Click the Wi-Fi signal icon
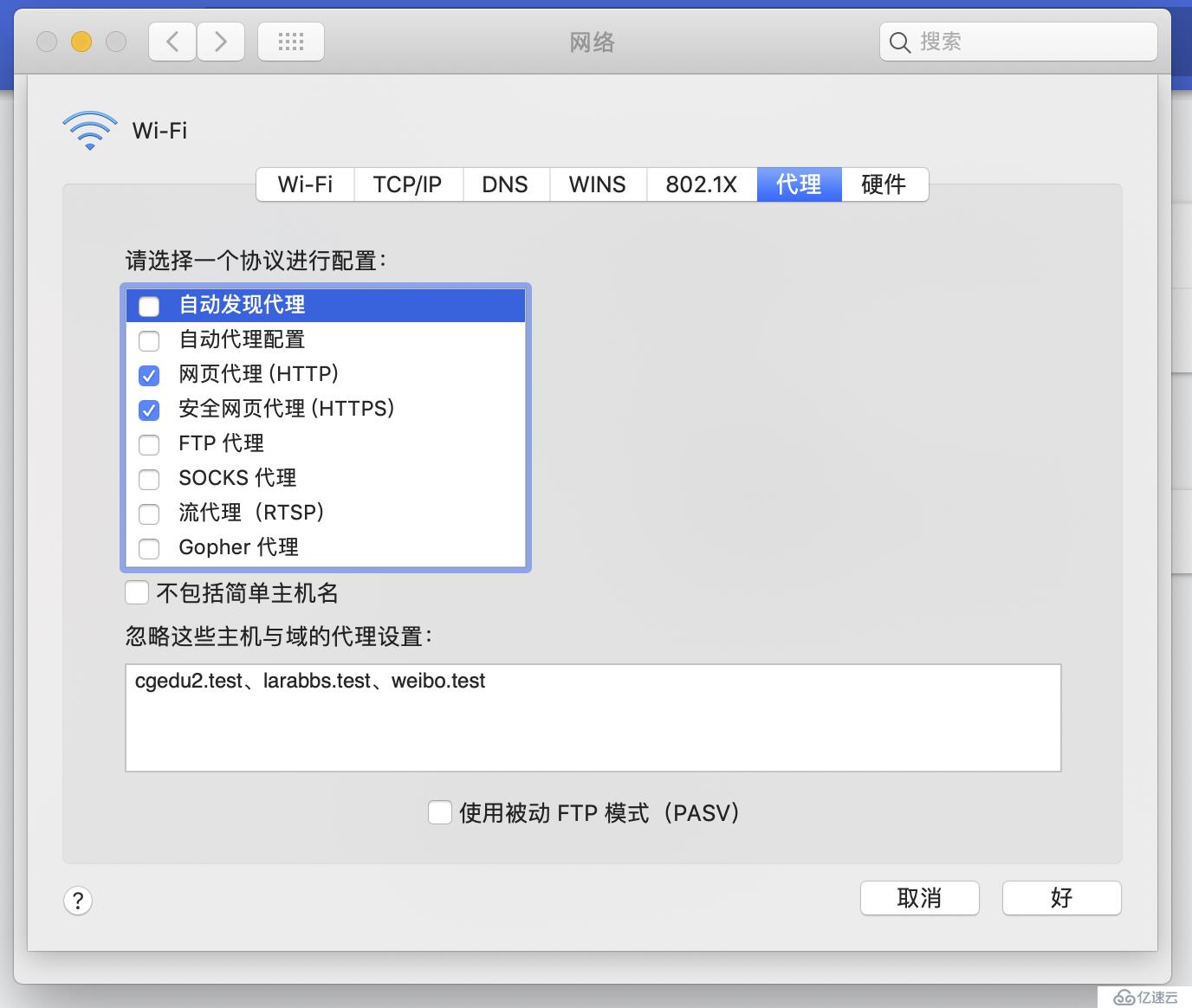1192x1008 pixels. point(89,131)
